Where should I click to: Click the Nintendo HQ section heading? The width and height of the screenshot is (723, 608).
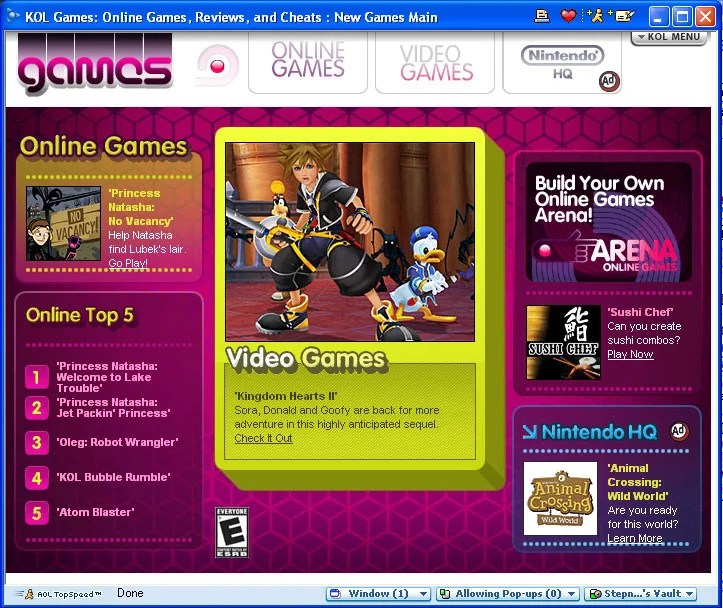[599, 432]
